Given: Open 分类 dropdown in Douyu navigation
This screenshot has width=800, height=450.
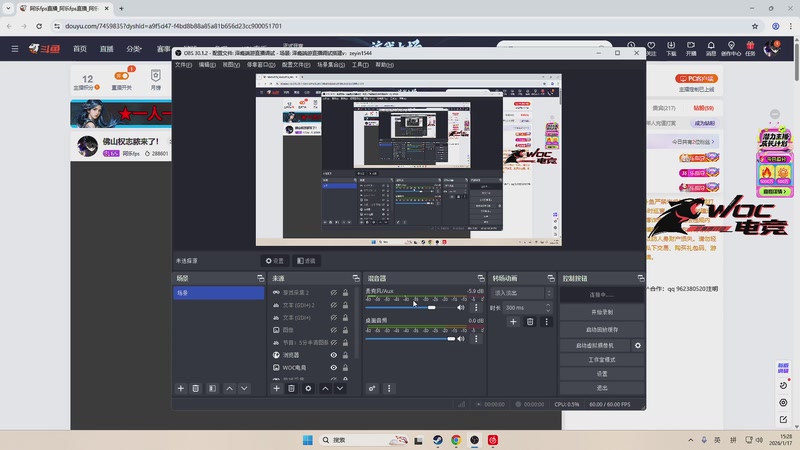Looking at the screenshot, I should tap(134, 49).
